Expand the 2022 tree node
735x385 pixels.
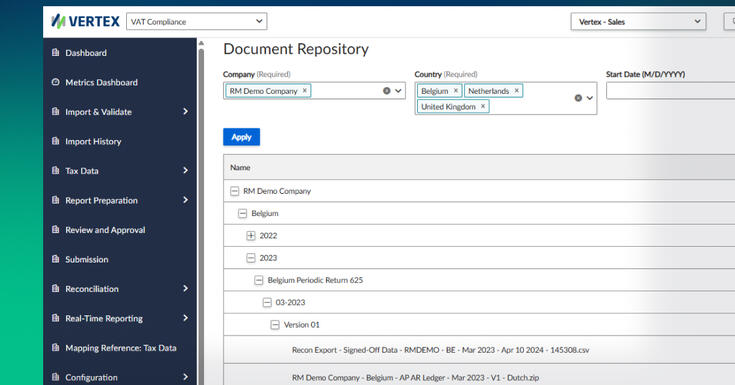[251, 235]
